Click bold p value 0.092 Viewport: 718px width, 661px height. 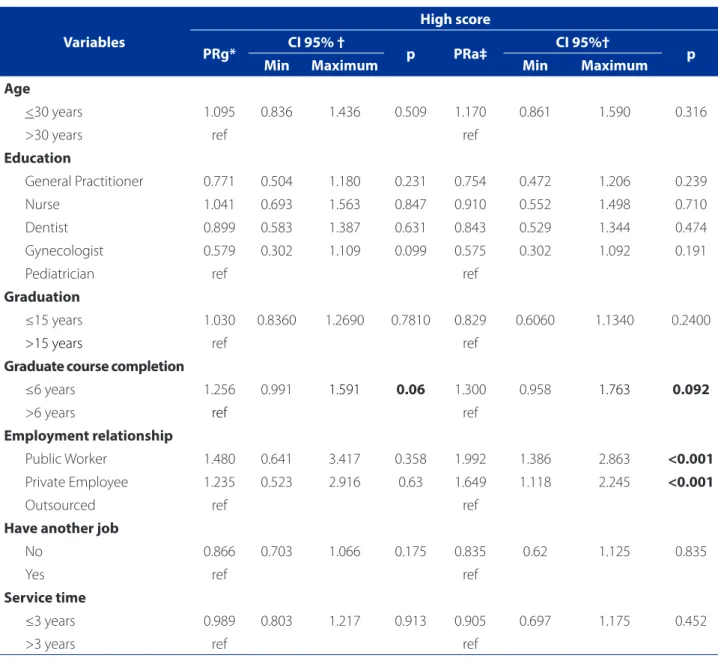coord(691,390)
